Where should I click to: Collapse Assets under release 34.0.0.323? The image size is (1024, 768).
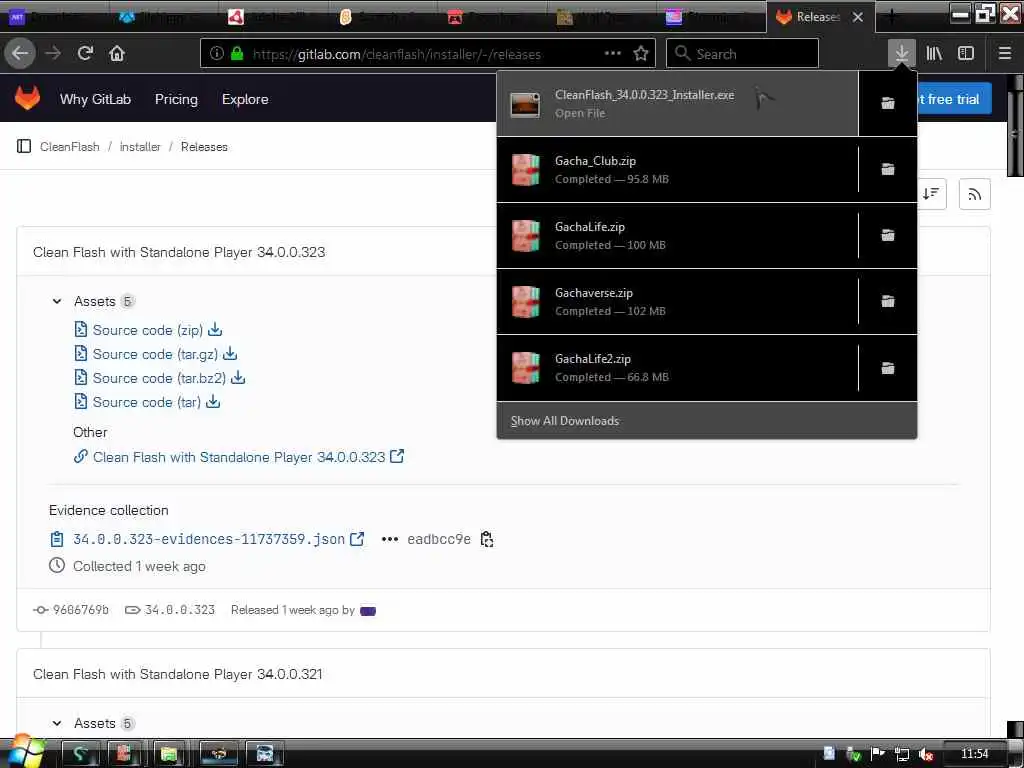point(57,301)
